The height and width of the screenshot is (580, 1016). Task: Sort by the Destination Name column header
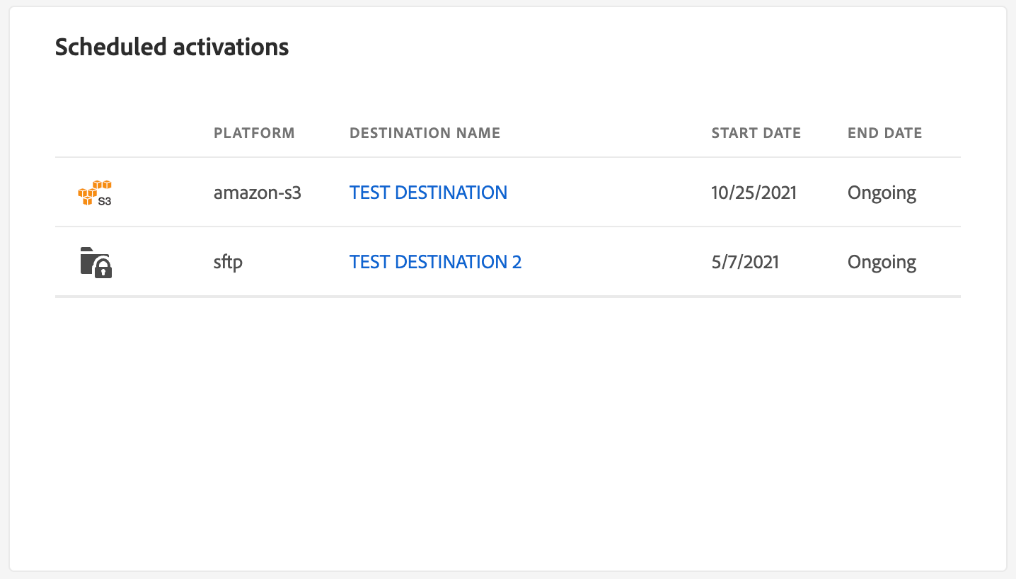[424, 133]
